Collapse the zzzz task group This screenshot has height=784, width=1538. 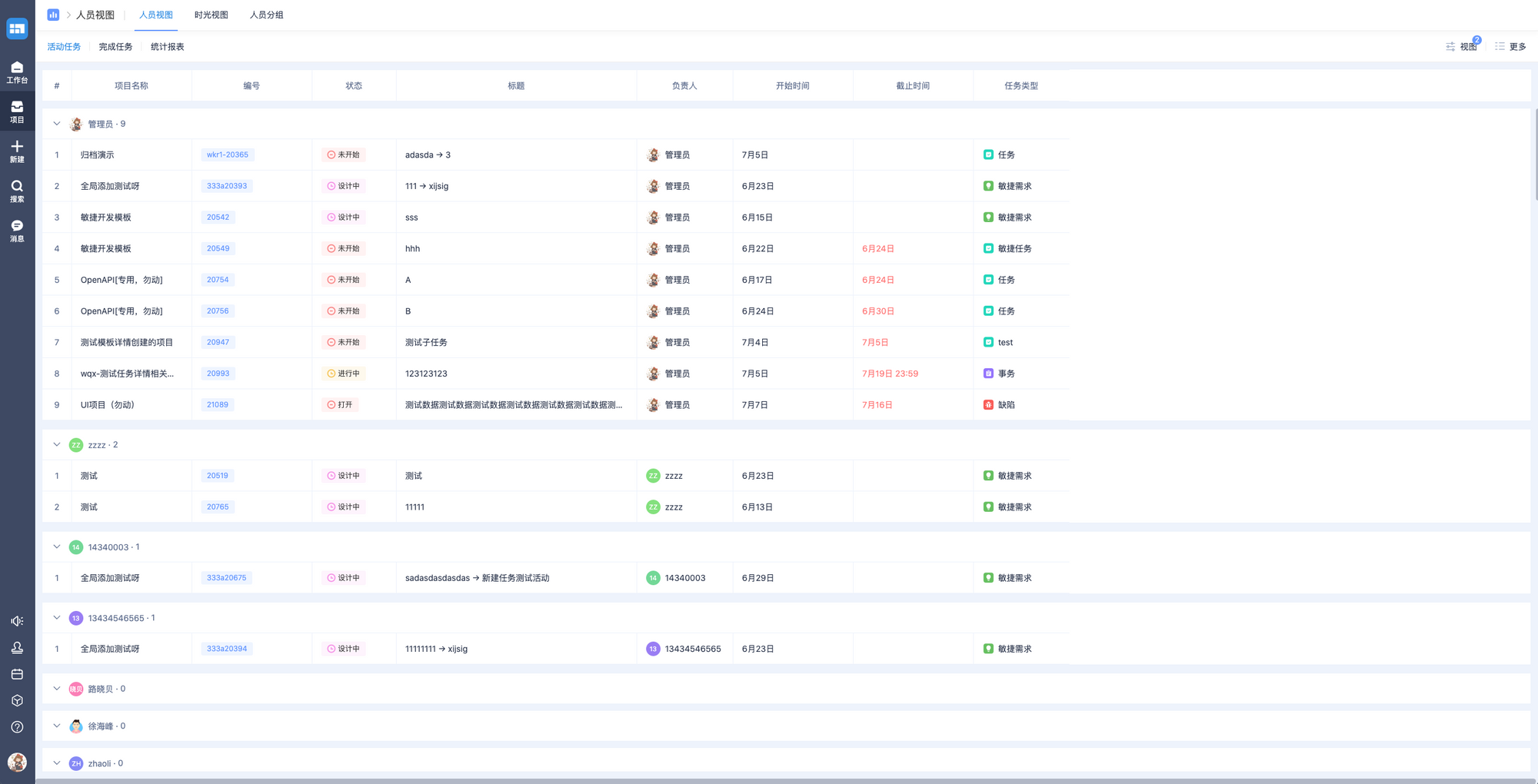point(57,445)
